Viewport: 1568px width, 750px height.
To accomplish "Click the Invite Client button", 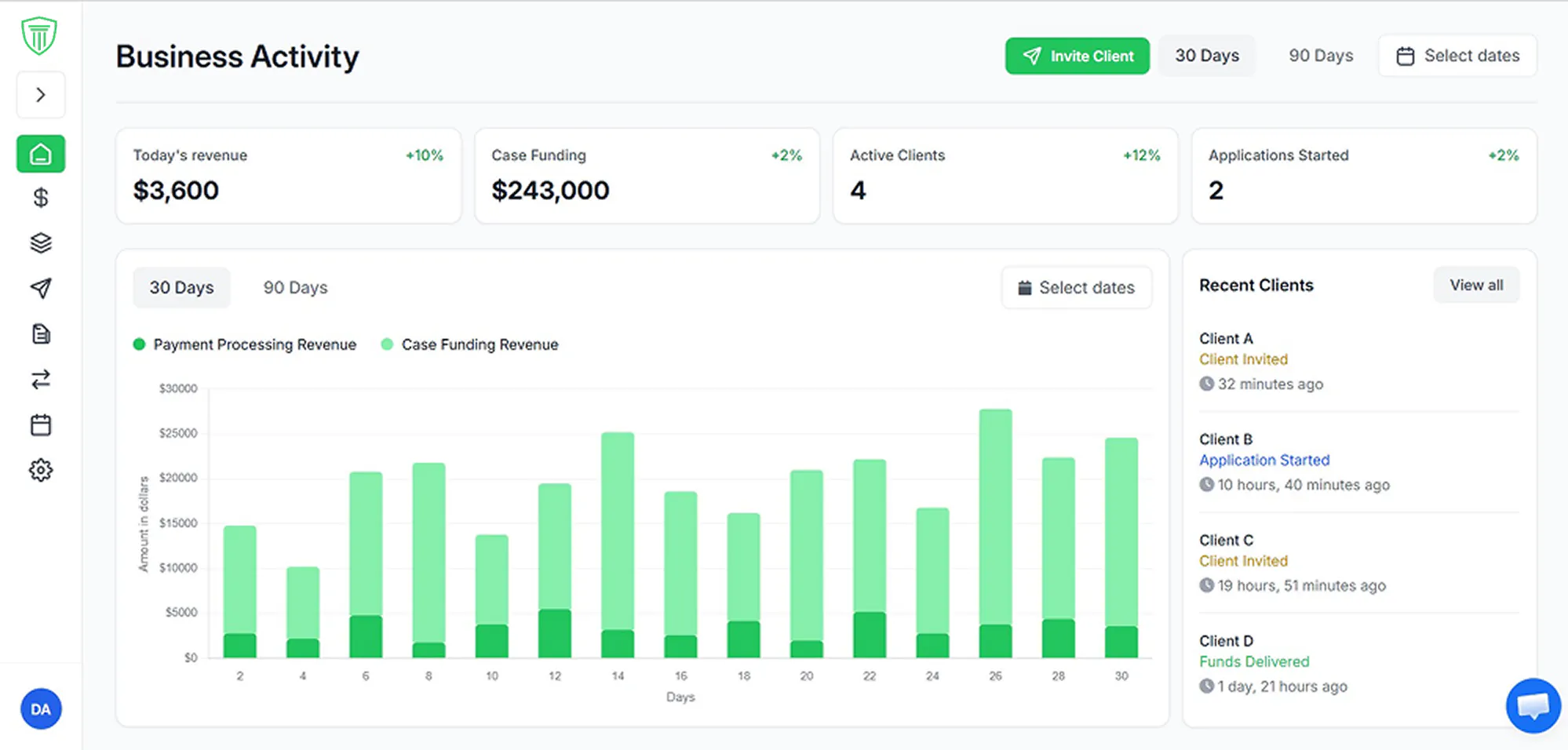I will coord(1078,56).
